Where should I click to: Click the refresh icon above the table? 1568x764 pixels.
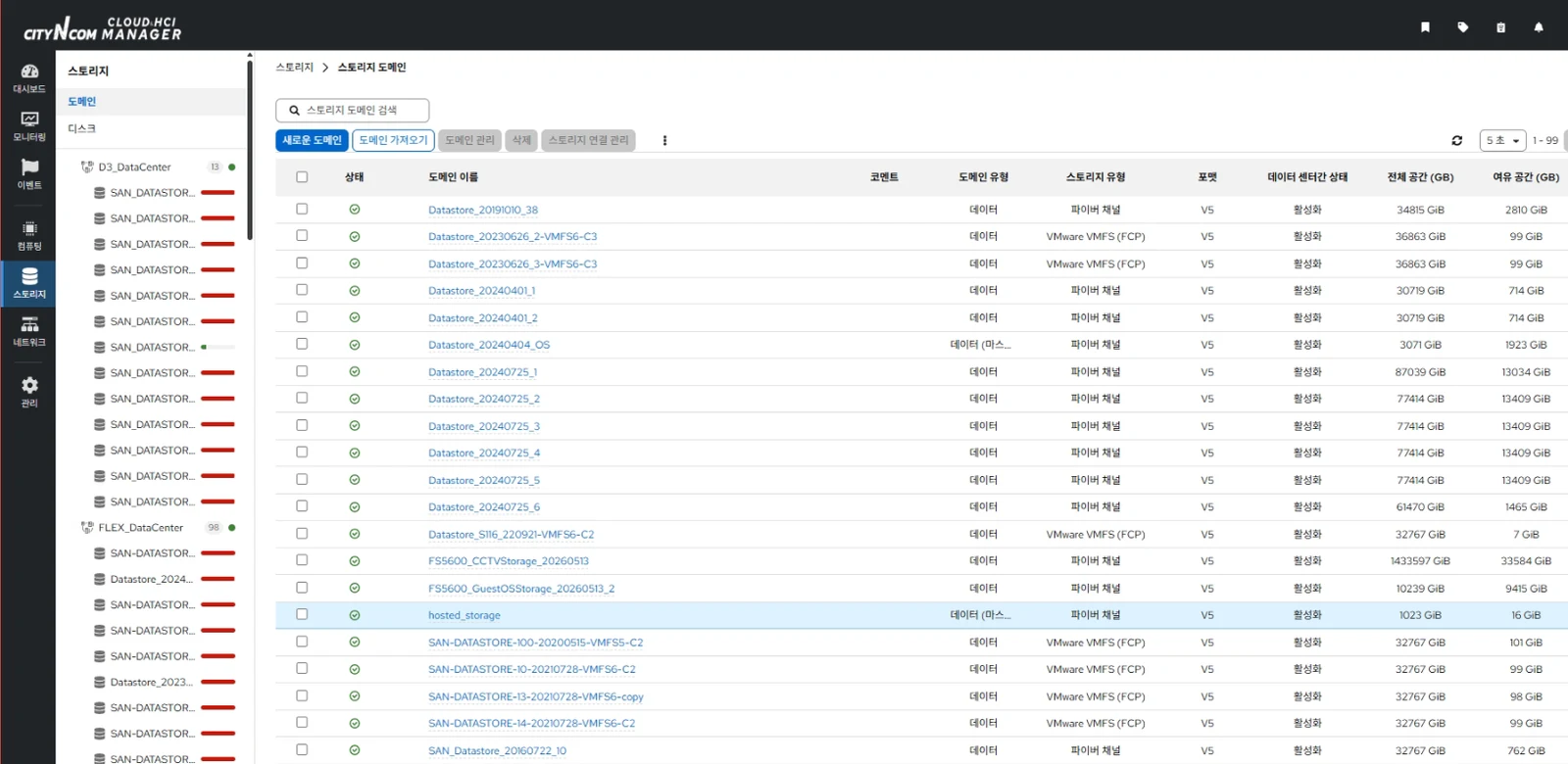pos(1457,140)
